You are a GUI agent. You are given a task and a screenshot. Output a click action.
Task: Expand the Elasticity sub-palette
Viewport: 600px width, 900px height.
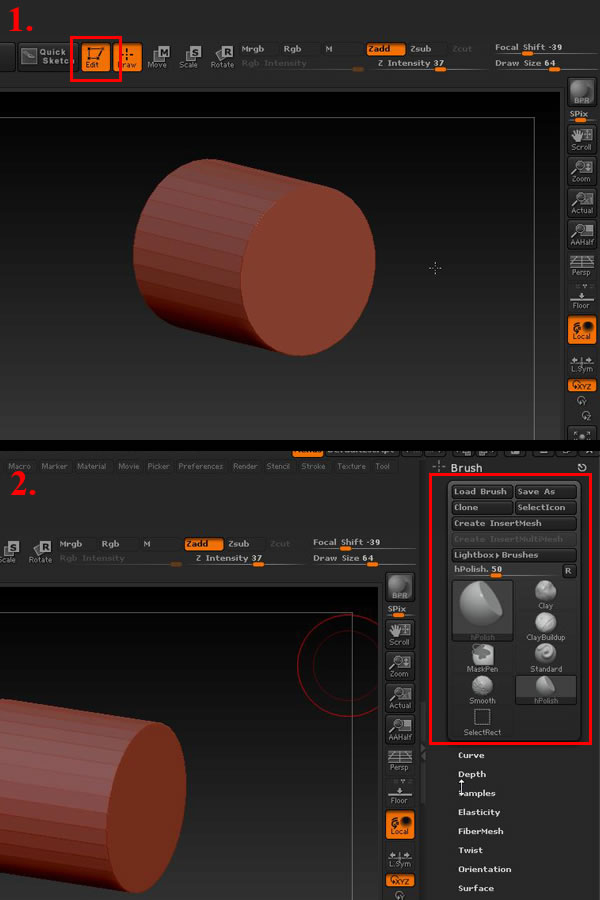point(479,812)
